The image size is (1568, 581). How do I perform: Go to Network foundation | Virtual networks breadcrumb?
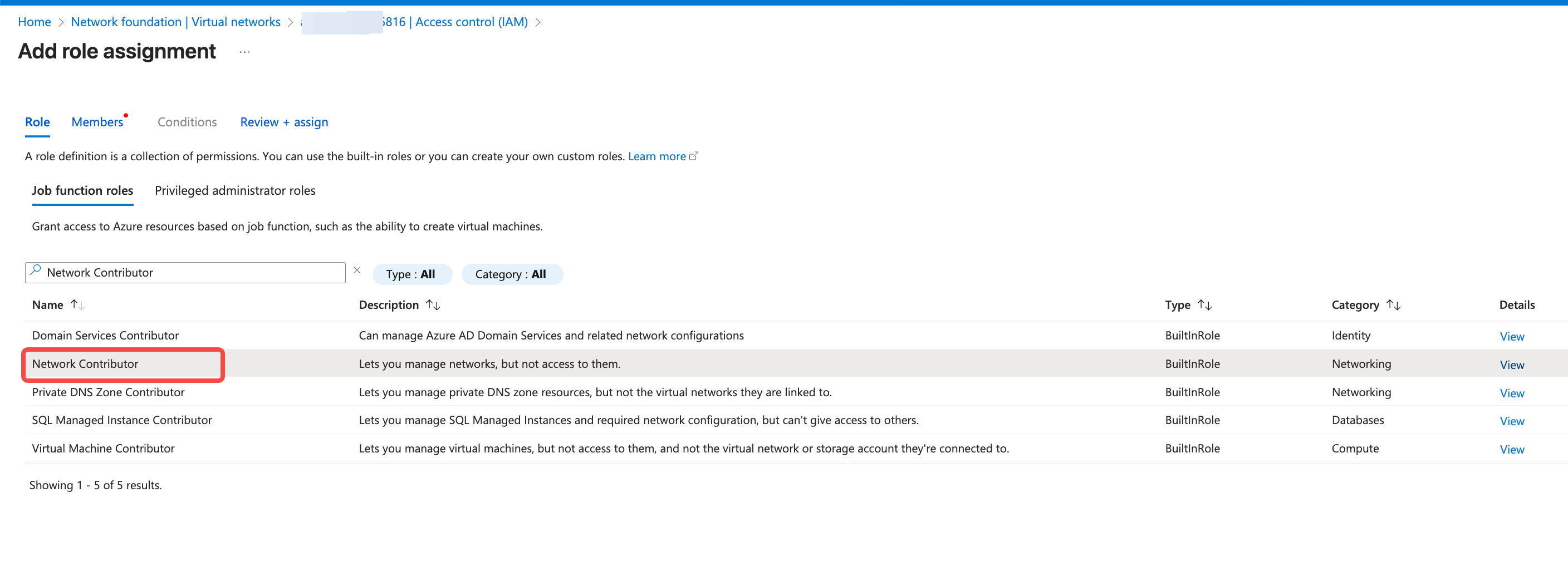point(175,22)
